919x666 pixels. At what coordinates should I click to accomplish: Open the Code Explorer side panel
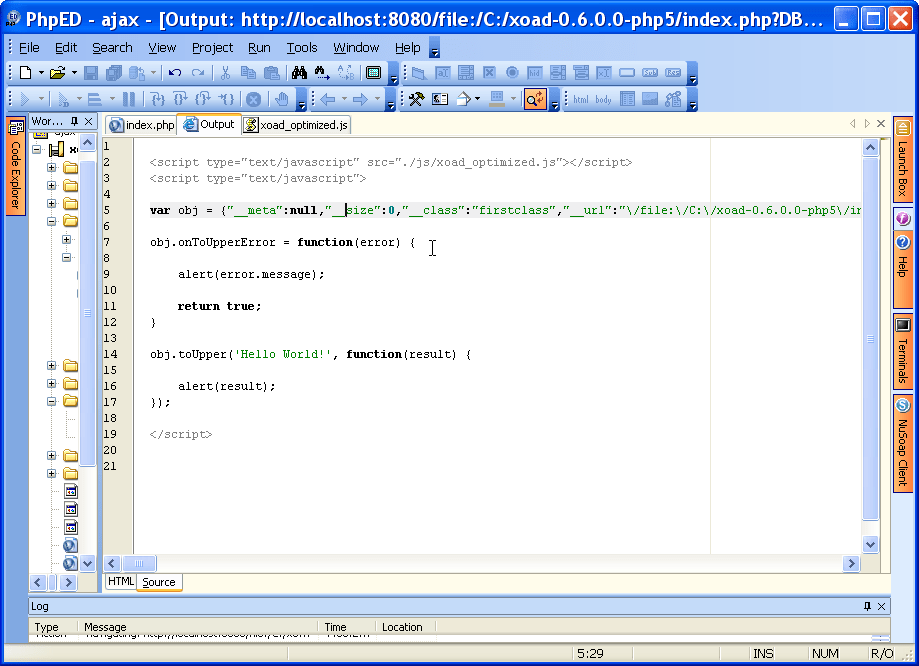(x=16, y=167)
